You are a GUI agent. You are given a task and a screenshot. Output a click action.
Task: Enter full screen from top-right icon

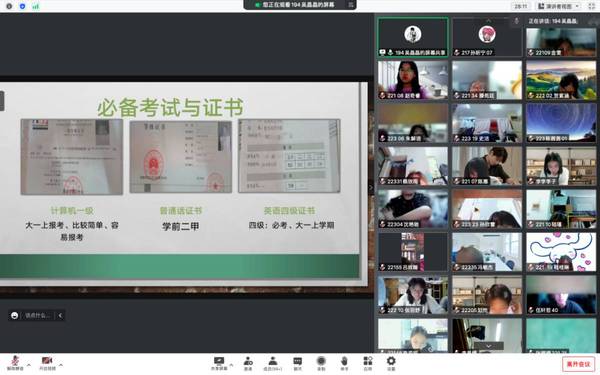592,6
